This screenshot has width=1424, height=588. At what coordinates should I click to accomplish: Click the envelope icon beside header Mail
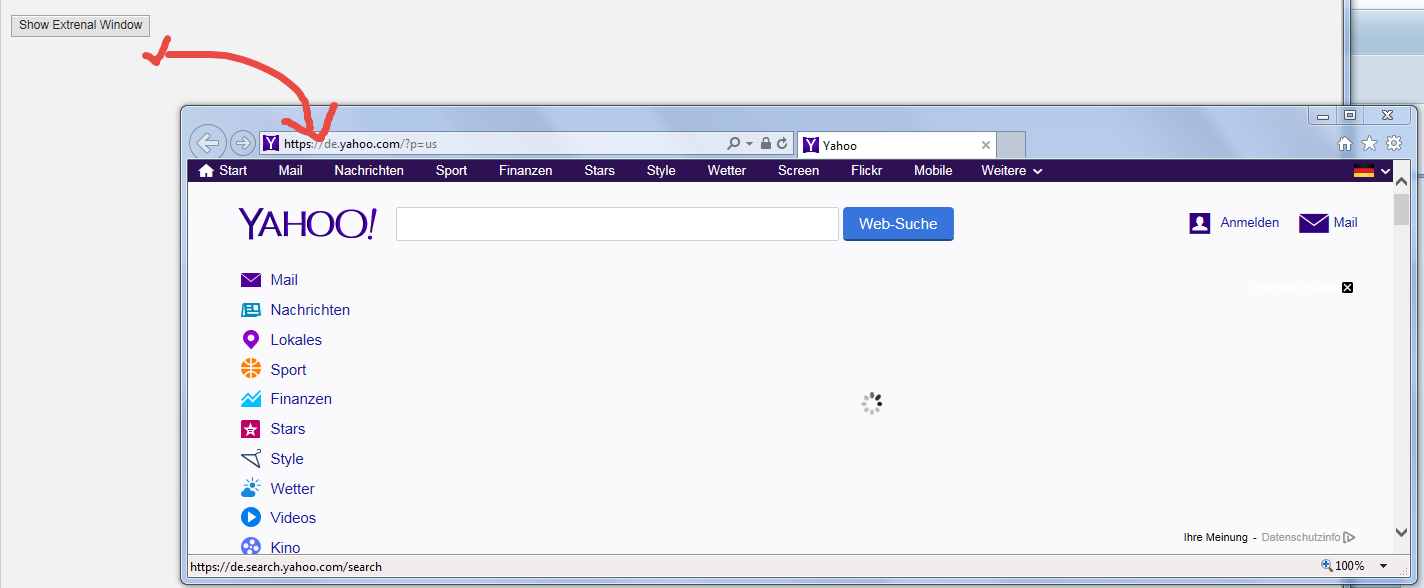(1313, 223)
